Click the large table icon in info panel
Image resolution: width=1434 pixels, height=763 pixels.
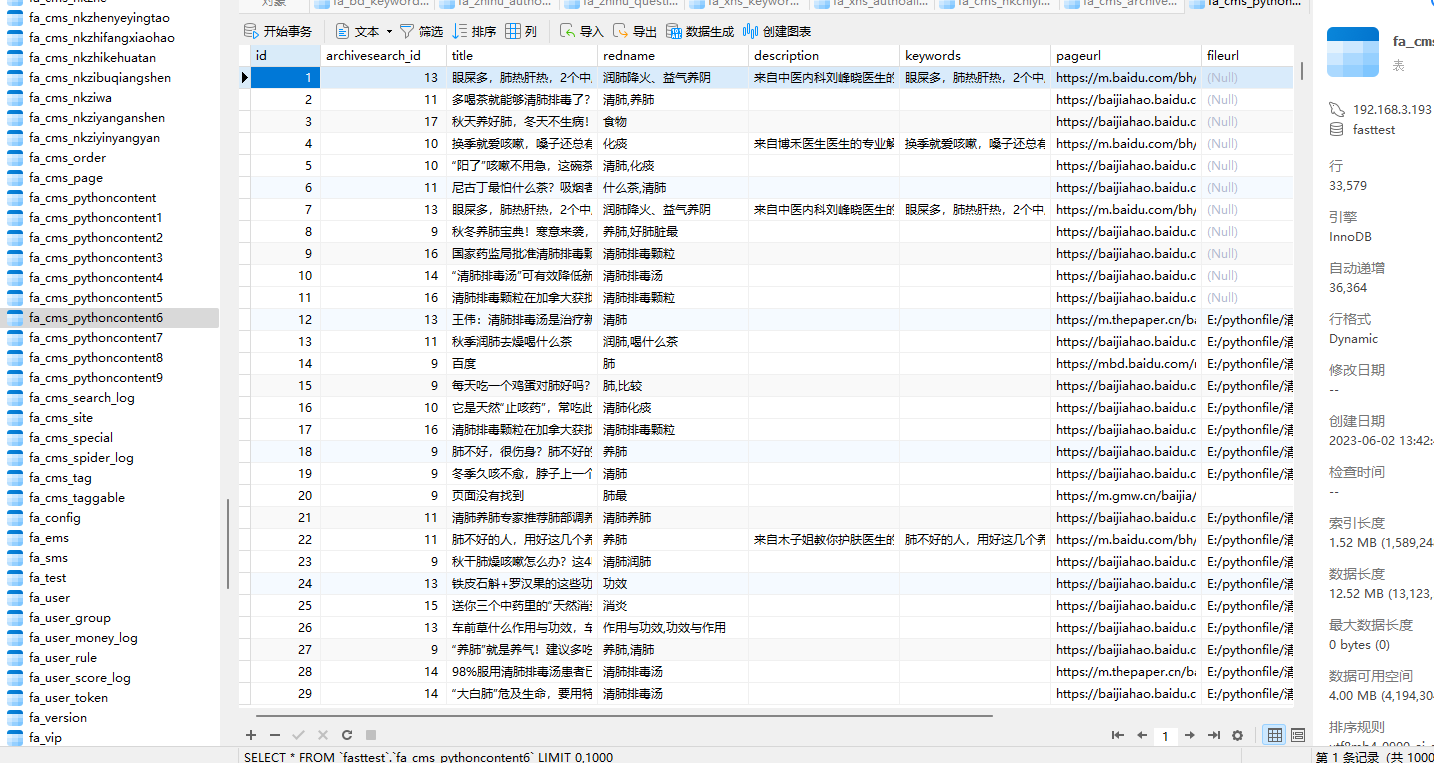[1353, 53]
